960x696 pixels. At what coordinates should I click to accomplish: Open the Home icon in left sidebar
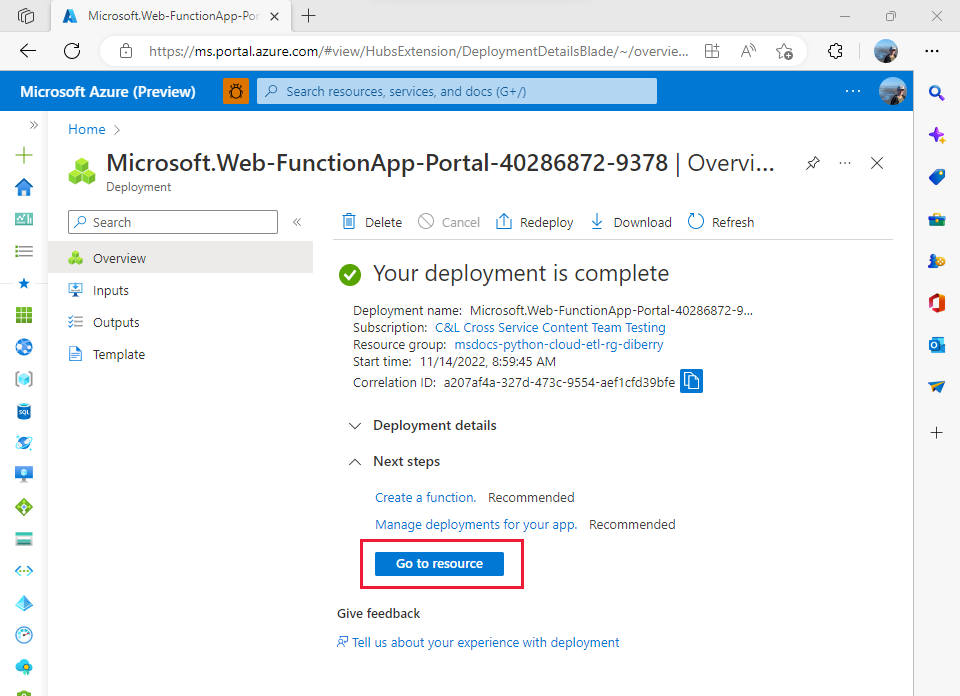[x=24, y=187]
